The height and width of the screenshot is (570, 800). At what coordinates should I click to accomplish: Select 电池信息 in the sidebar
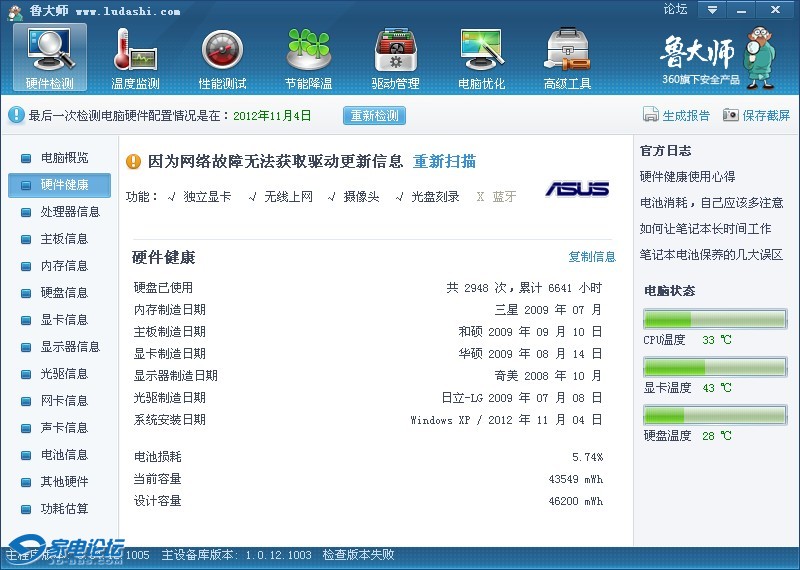coord(64,455)
